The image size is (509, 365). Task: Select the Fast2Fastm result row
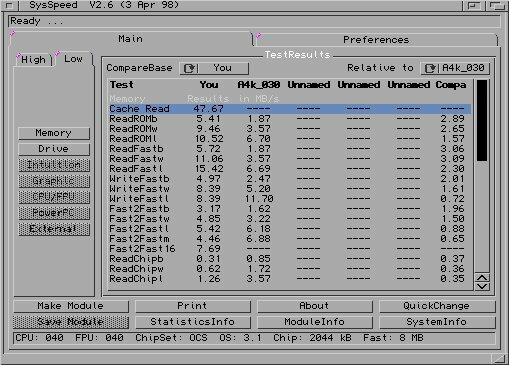(x=290, y=239)
